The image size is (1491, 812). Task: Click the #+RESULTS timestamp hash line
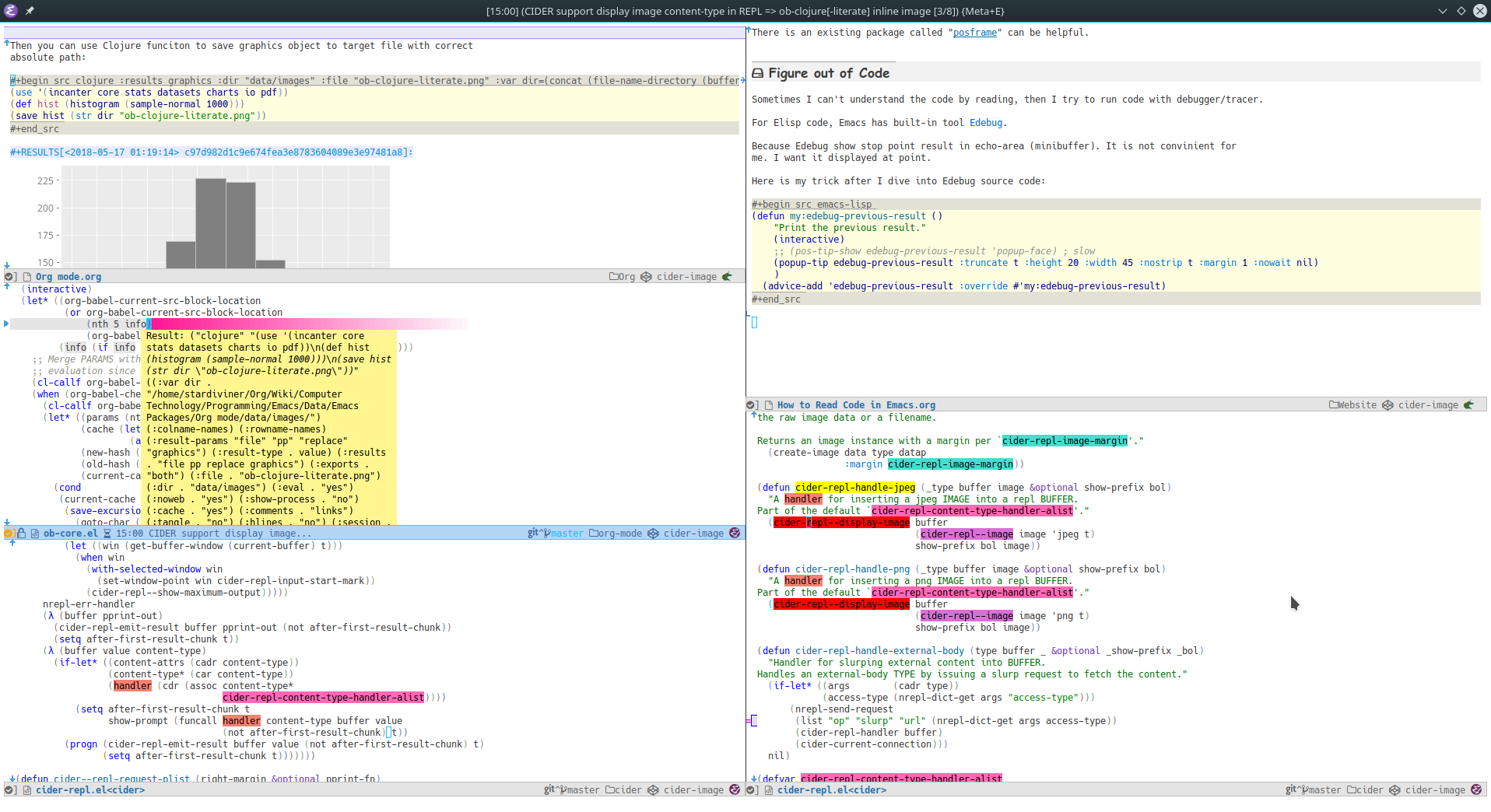tap(211, 152)
